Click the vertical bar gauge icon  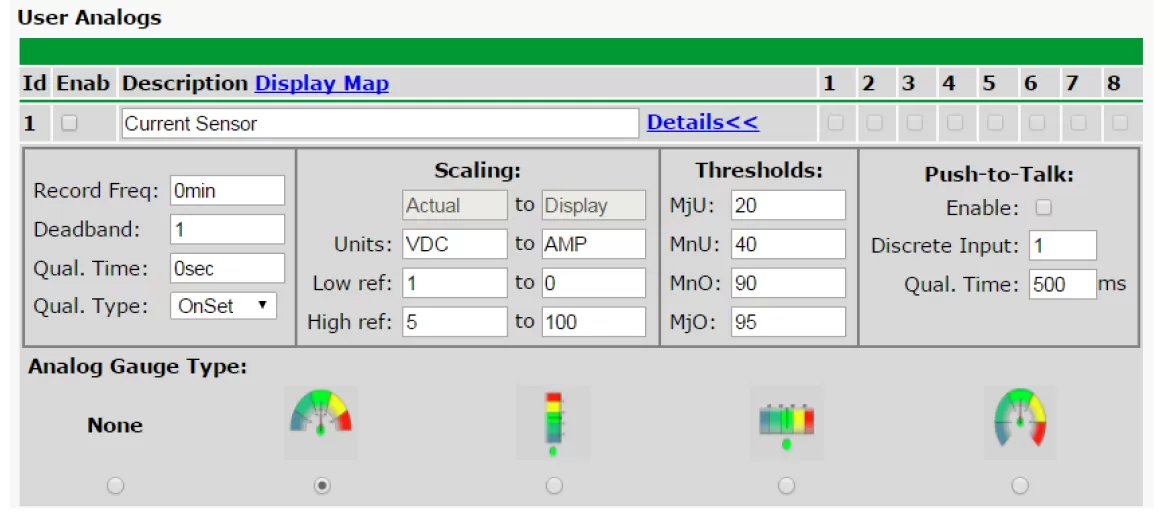pos(553,424)
